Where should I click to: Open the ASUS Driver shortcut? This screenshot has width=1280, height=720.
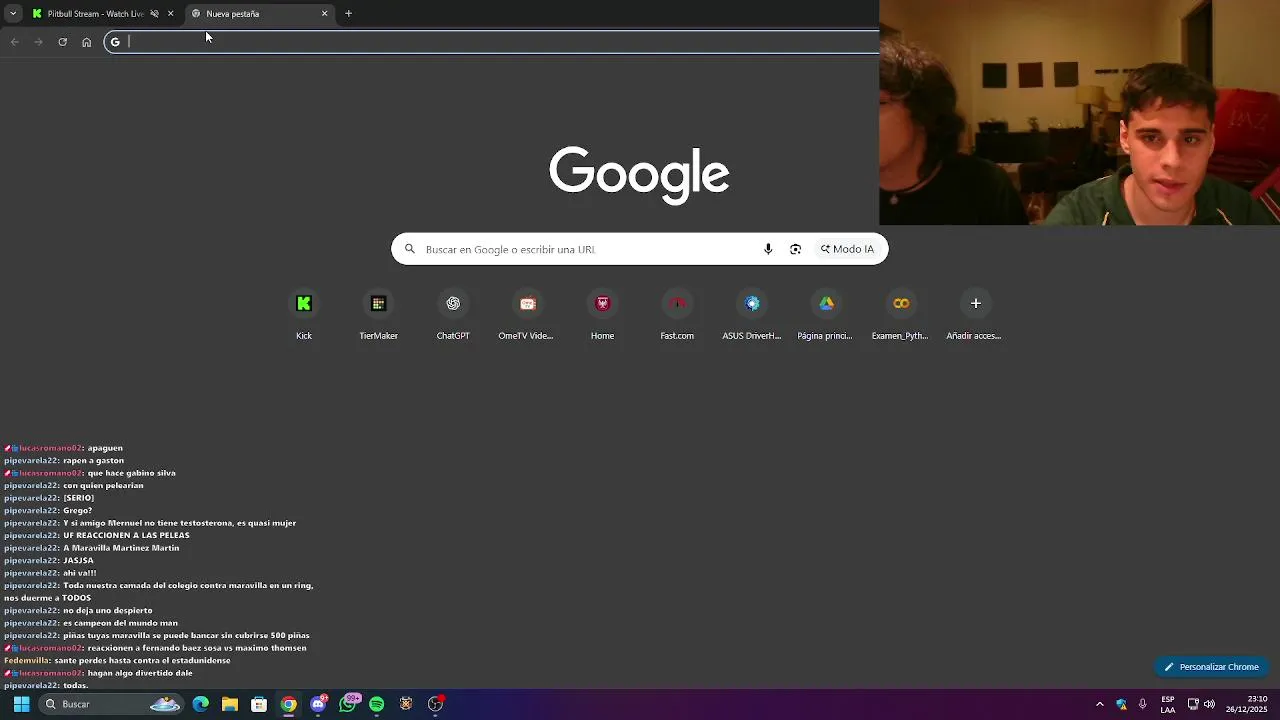[752, 315]
